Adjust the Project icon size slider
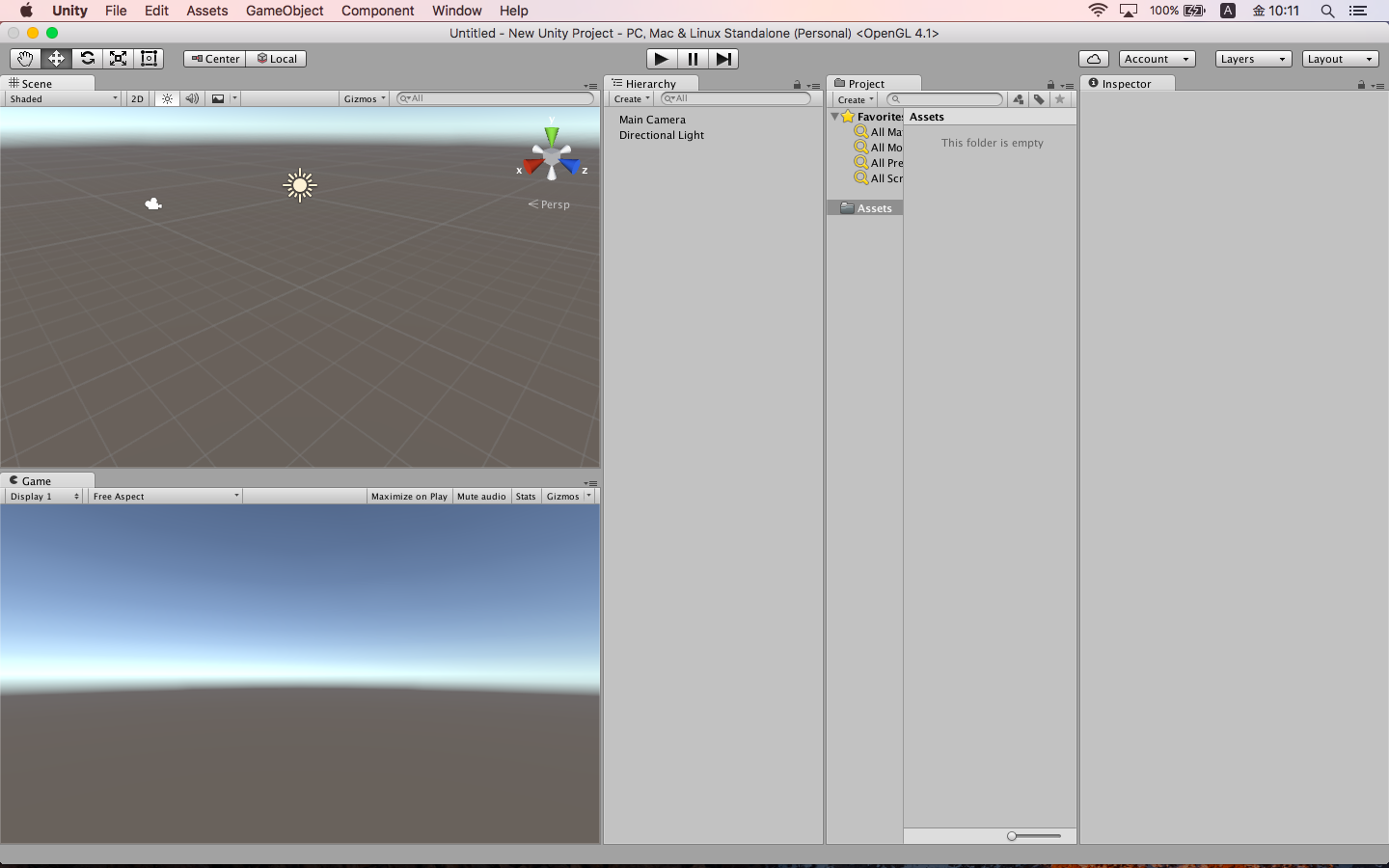This screenshot has width=1389, height=868. (1013, 836)
